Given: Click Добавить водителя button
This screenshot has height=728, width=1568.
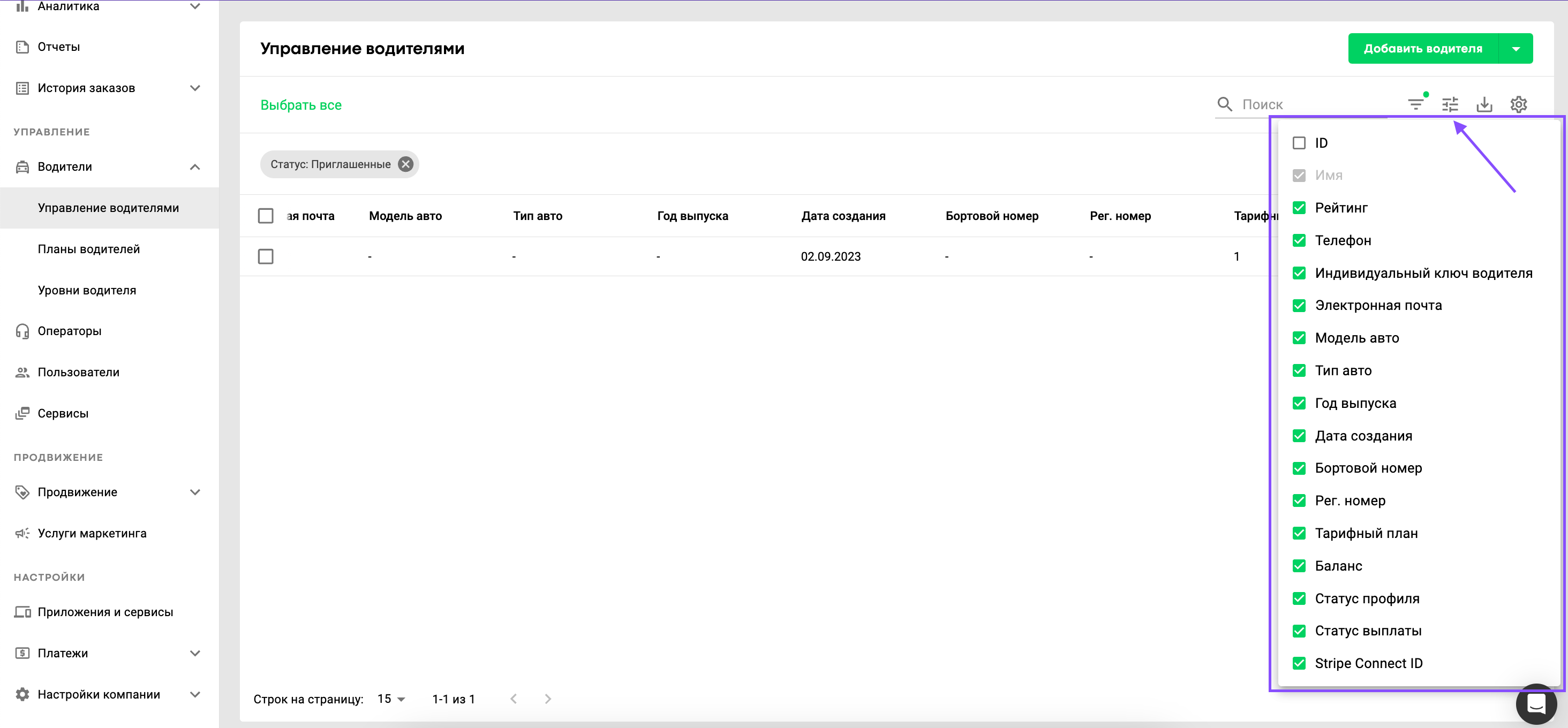Looking at the screenshot, I should (x=1422, y=49).
